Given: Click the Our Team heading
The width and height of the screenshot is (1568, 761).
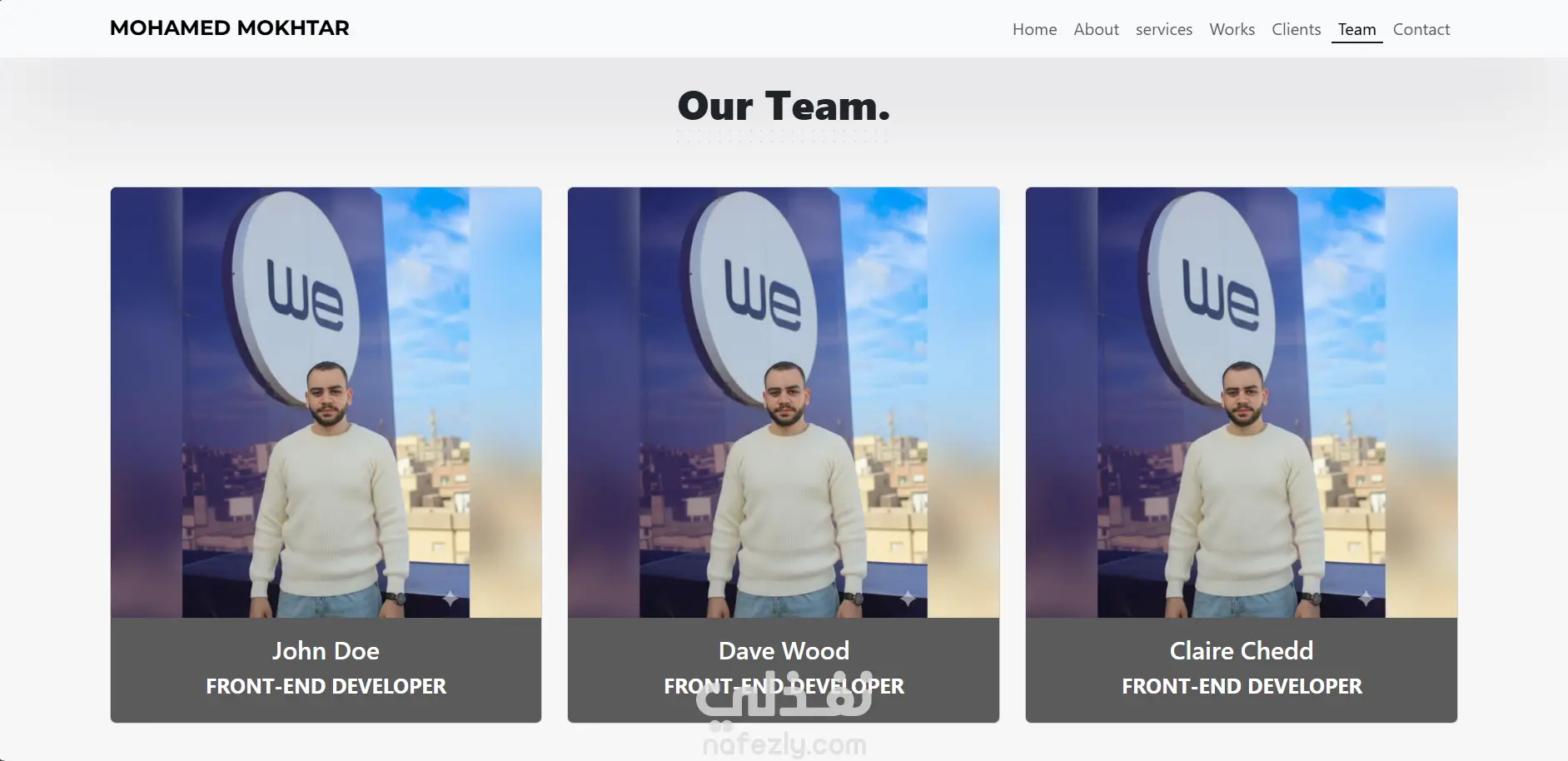Looking at the screenshot, I should 784,107.
